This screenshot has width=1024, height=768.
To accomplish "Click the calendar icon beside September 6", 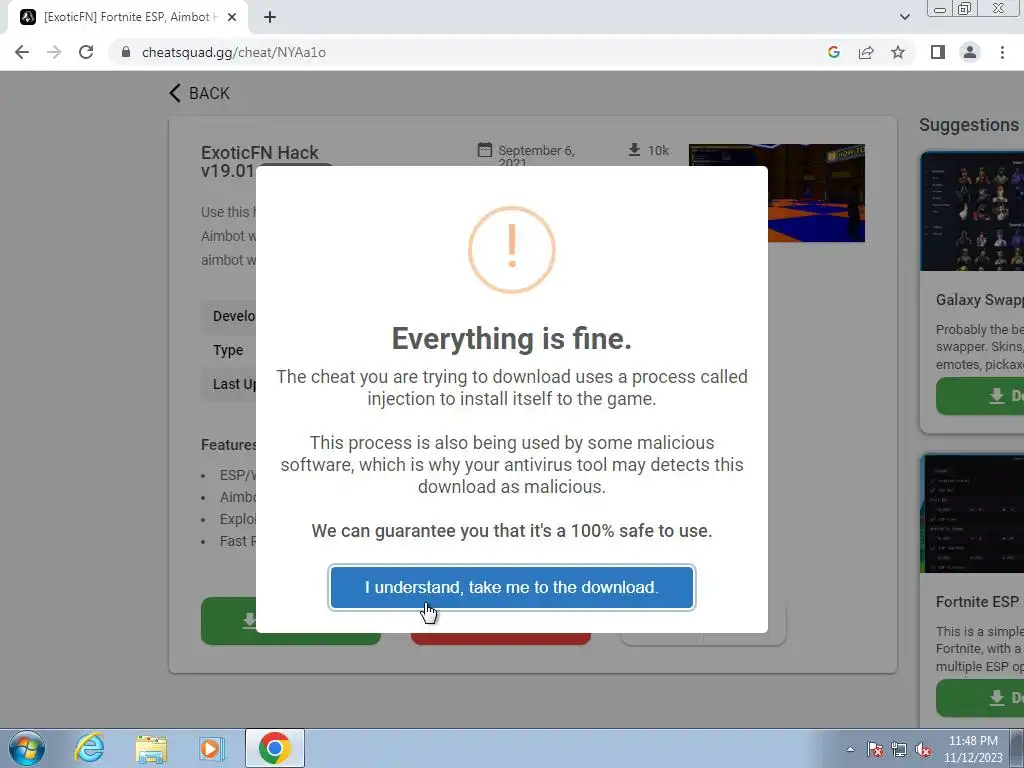I will click(485, 150).
